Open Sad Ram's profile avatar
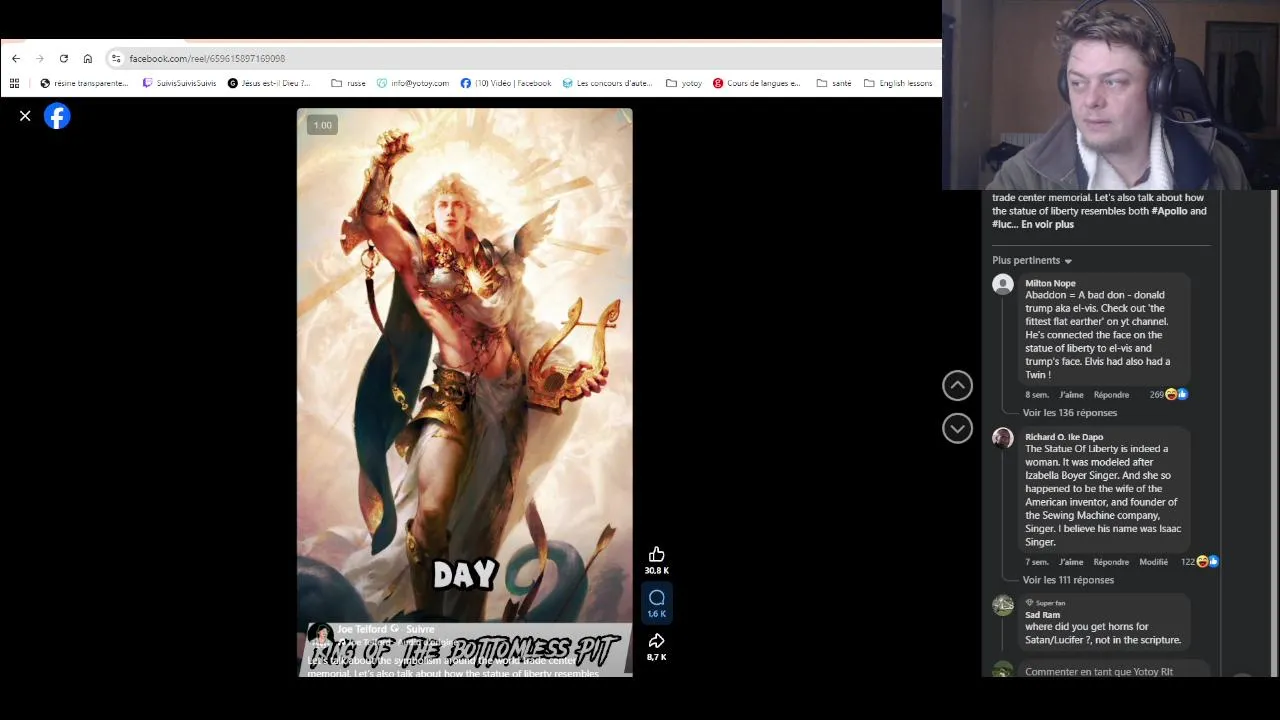This screenshot has width=1280, height=720. (x=1003, y=605)
